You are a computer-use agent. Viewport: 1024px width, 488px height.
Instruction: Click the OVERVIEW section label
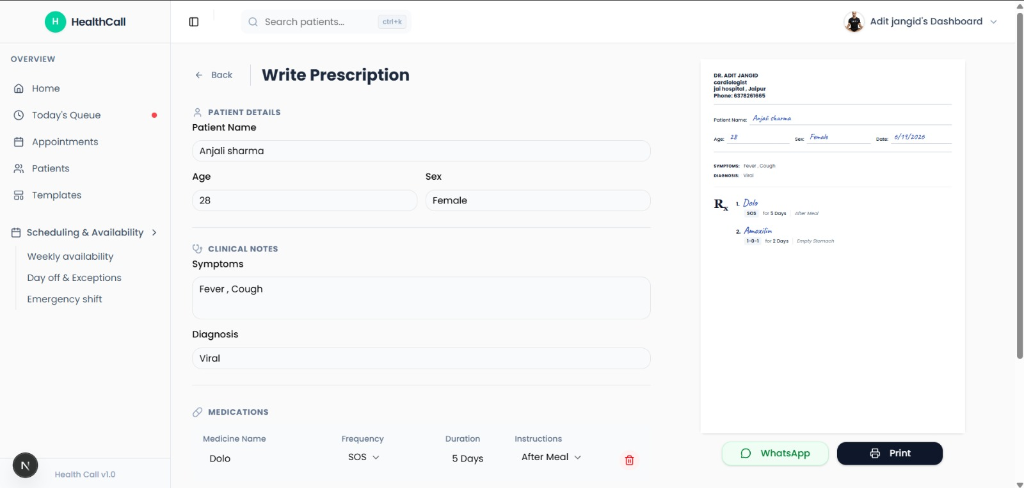[33, 59]
